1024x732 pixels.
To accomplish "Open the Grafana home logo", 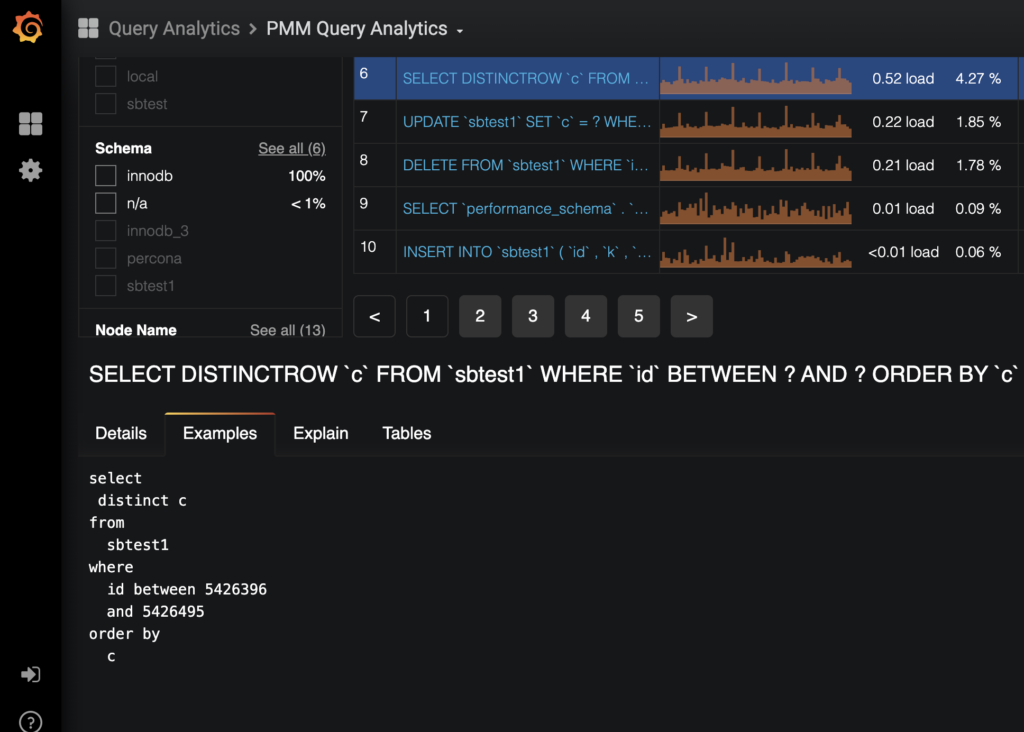I will click(x=28, y=27).
